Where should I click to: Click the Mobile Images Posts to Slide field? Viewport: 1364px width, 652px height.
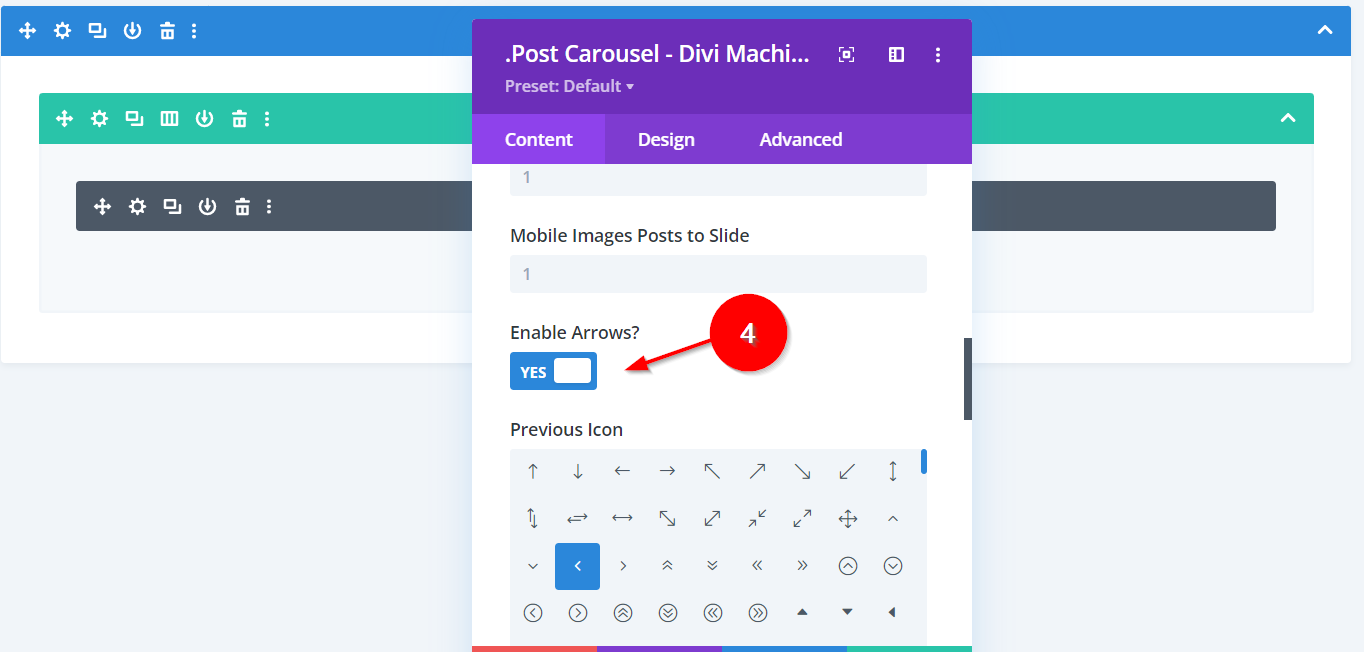click(x=718, y=274)
